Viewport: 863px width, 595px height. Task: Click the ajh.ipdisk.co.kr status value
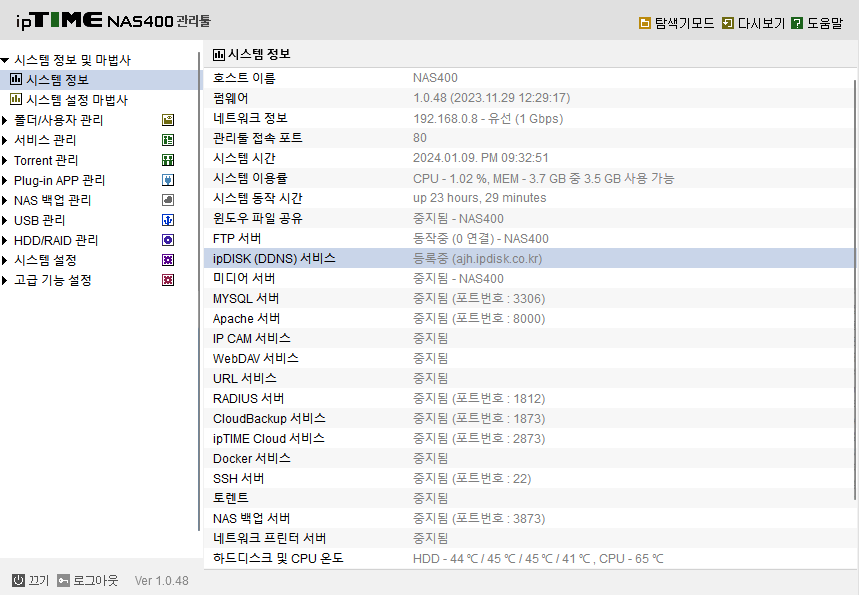click(478, 258)
